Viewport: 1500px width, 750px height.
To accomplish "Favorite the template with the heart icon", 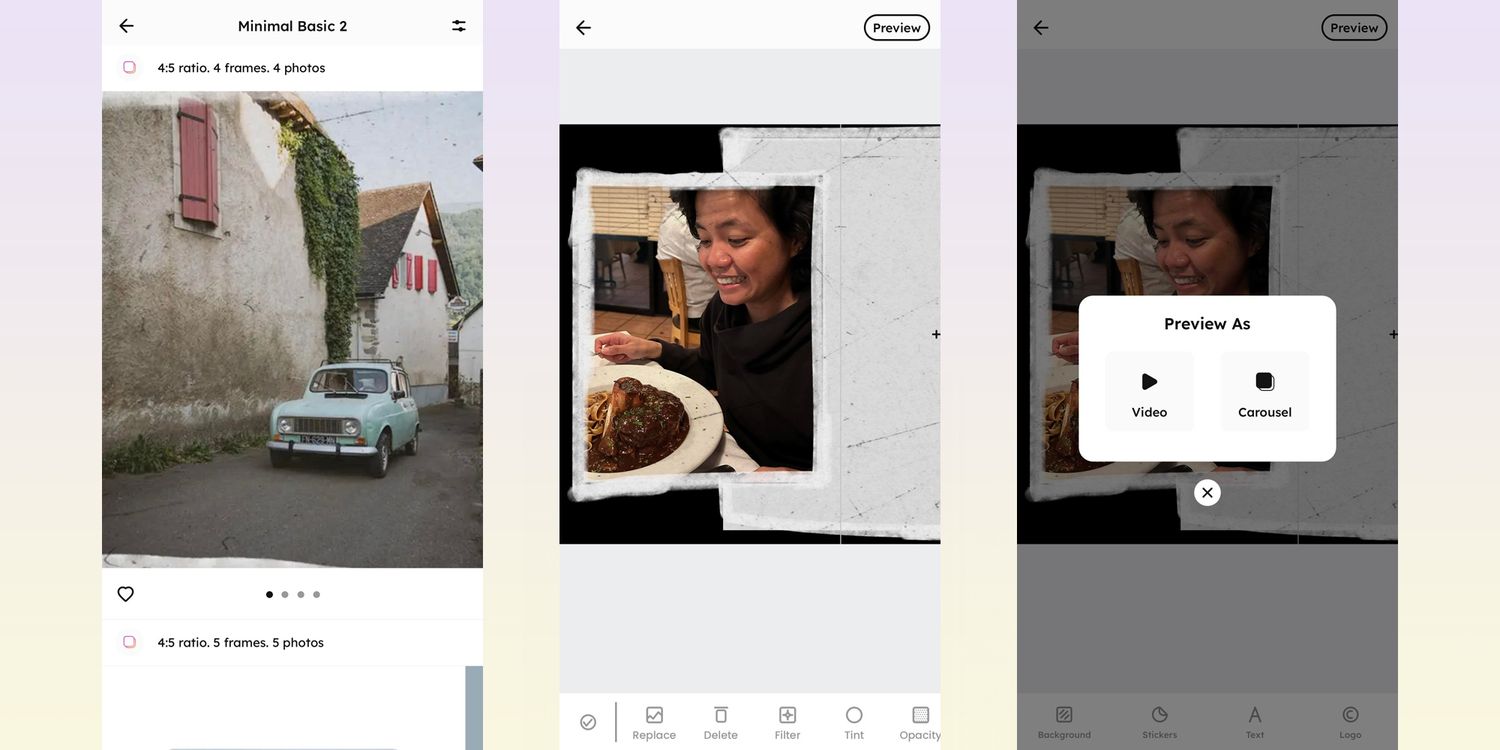I will (x=126, y=594).
